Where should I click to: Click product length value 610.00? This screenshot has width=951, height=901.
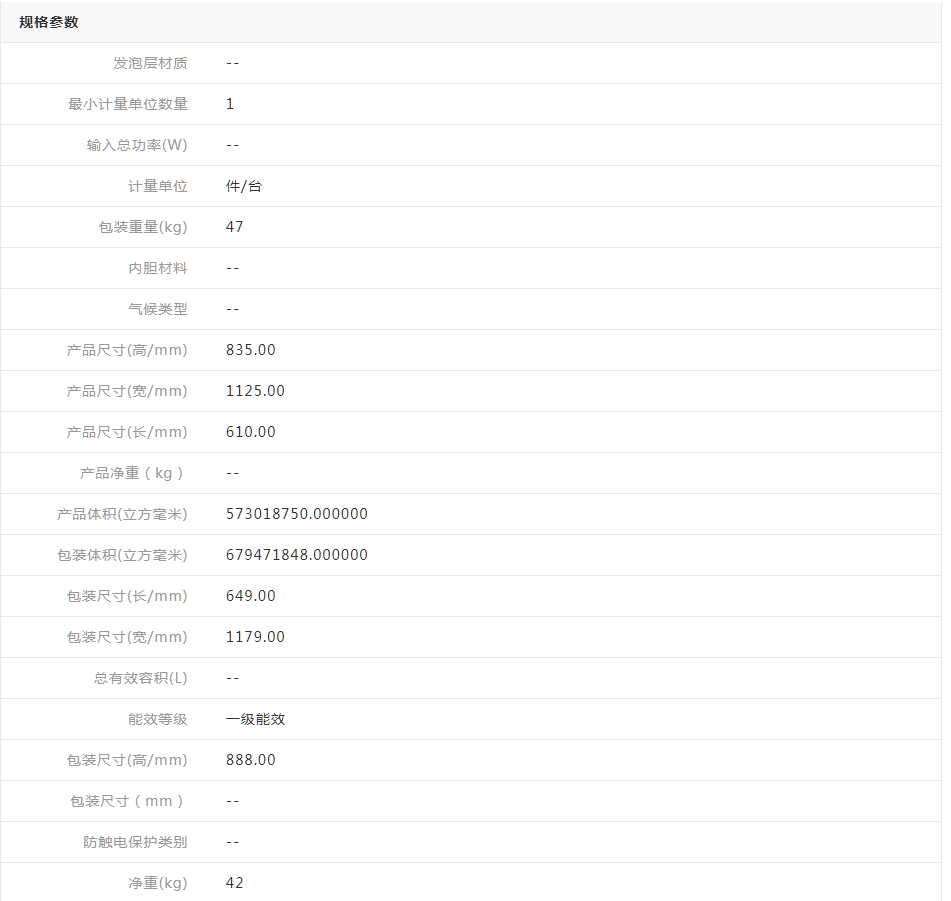251,432
